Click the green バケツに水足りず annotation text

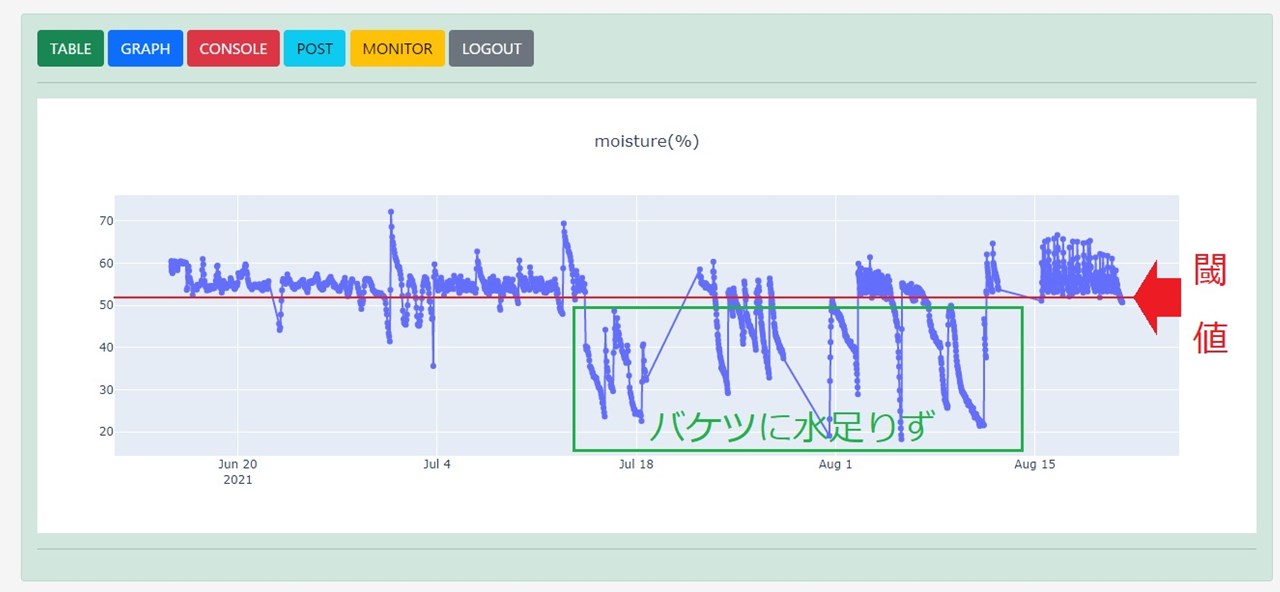coord(790,427)
